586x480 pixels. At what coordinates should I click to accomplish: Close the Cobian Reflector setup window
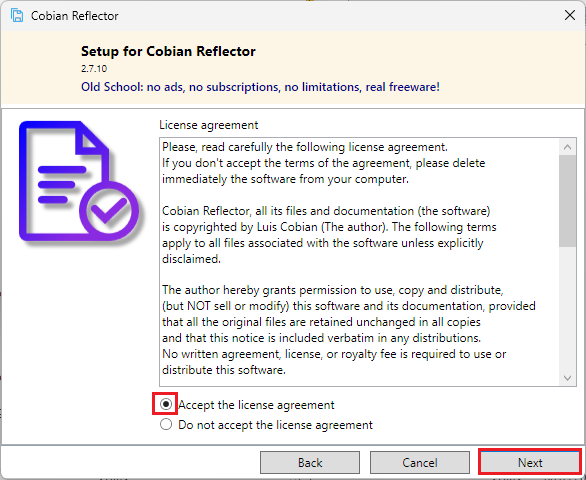tap(570, 15)
